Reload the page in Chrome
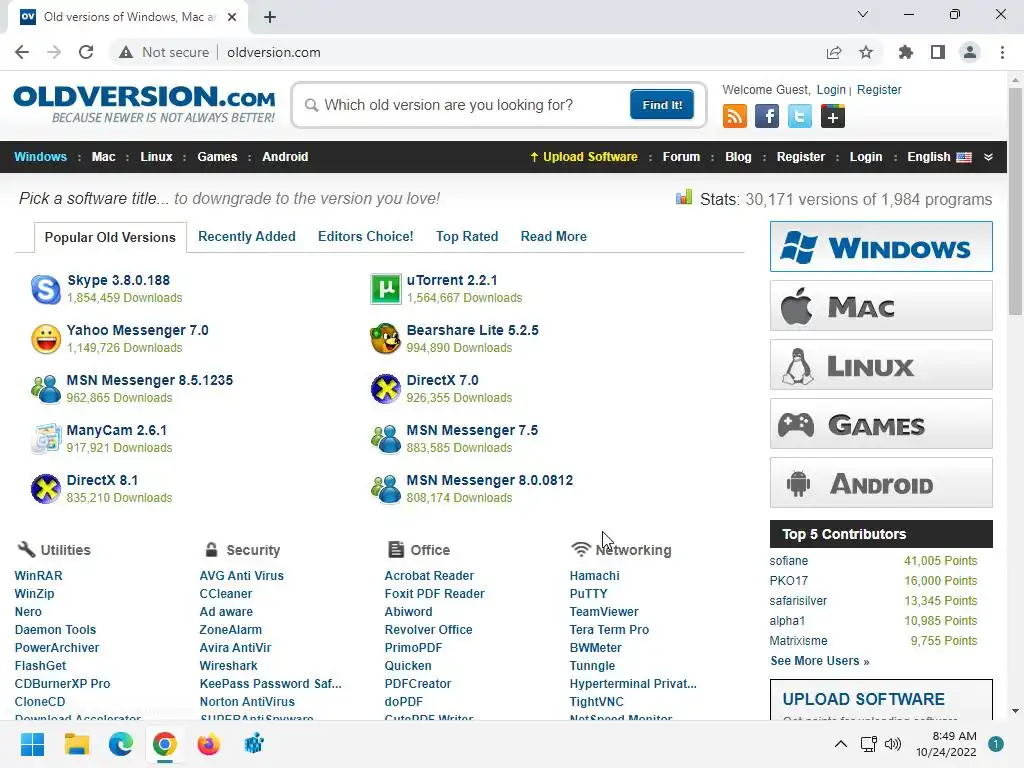 [x=86, y=52]
